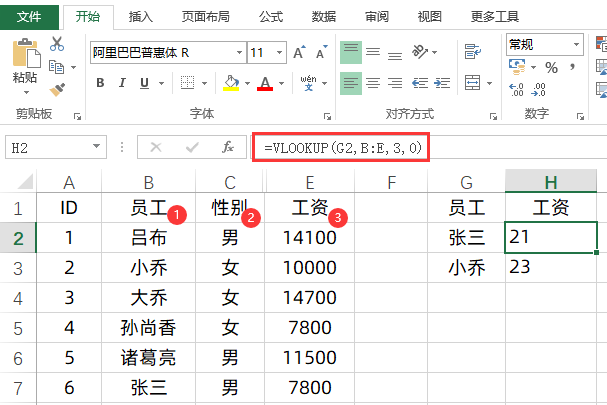This screenshot has width=607, height=405.
Task: Switch to 视图 tab
Action: [x=429, y=17]
